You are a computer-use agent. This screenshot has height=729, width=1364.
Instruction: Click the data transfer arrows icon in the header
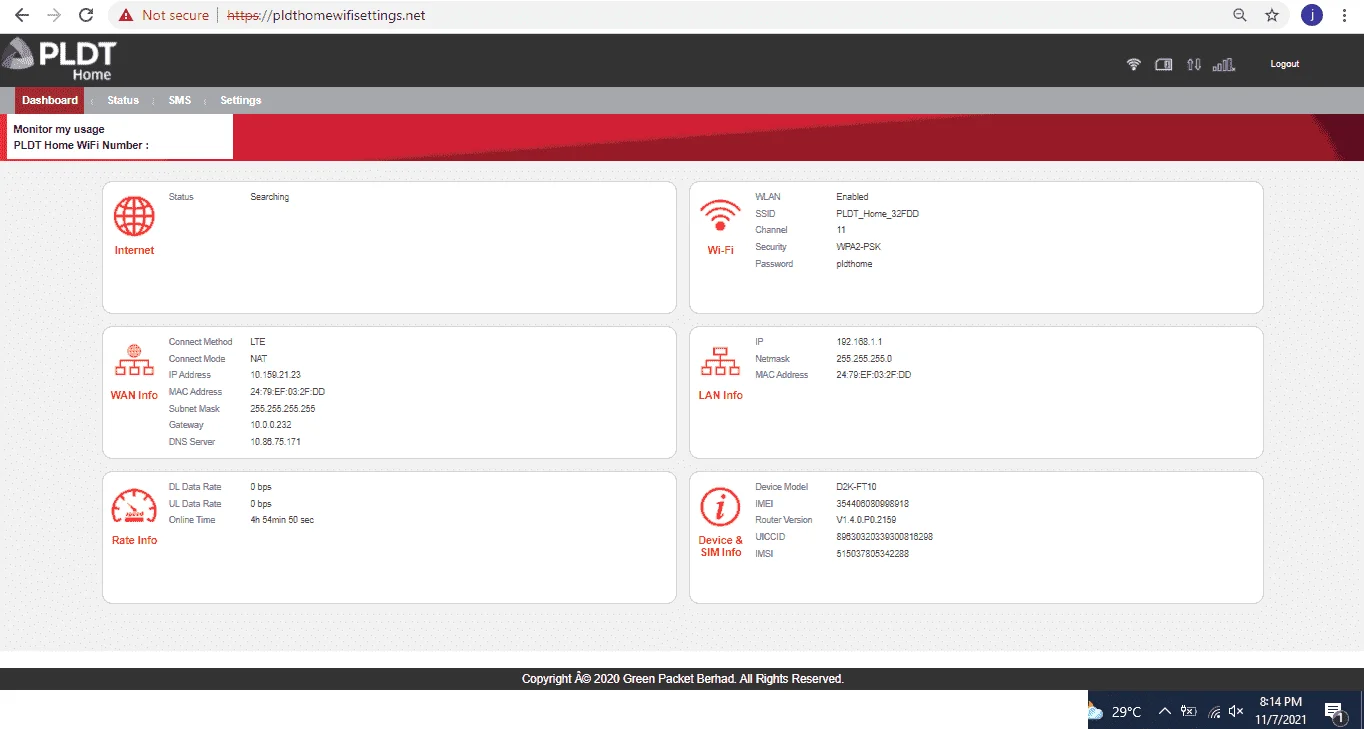[1193, 64]
